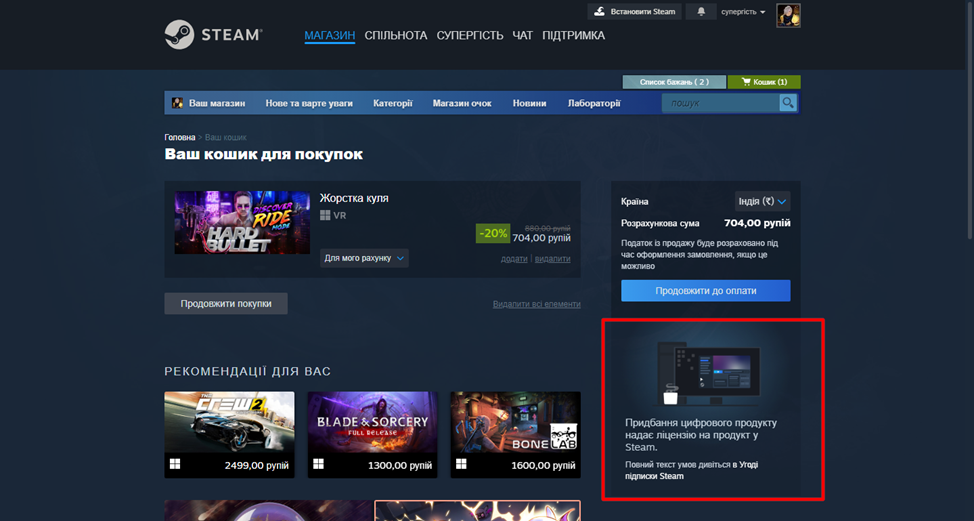
Task: Open Bonelab recommendation thumbnail
Action: (x=516, y=422)
